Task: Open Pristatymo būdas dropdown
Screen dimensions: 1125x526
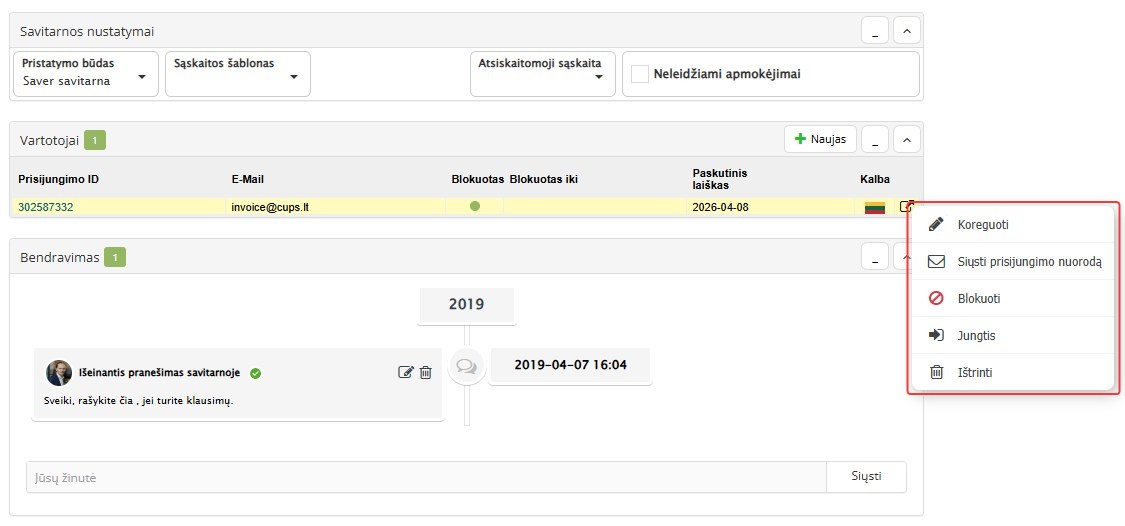Action: [86, 74]
